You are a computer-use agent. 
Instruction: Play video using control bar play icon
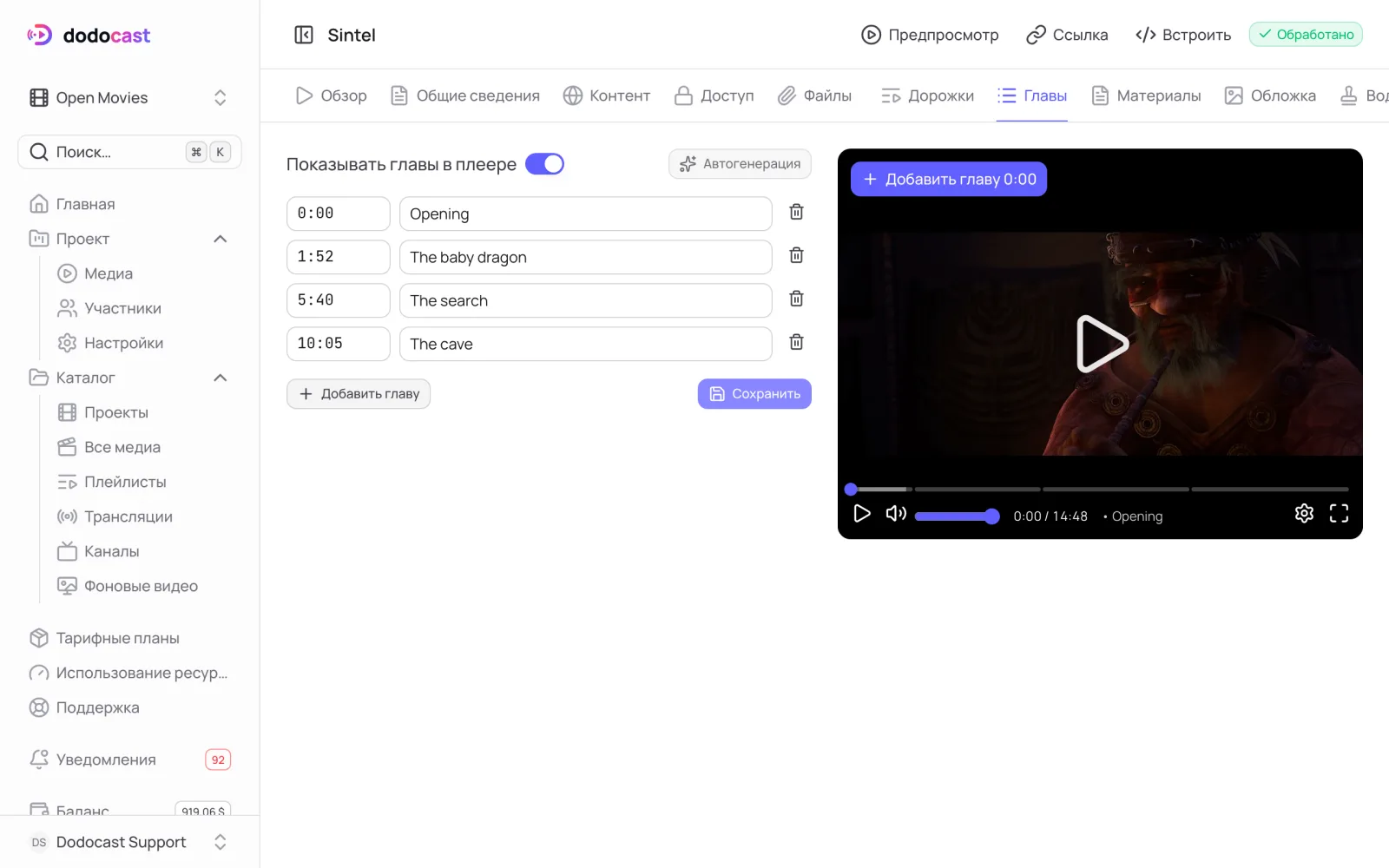pos(861,513)
